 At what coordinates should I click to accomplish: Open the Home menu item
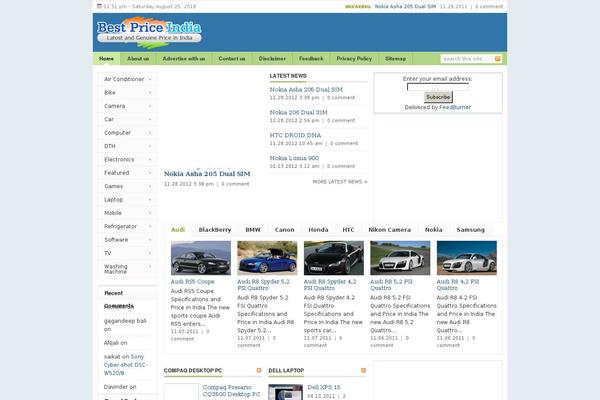click(106, 59)
